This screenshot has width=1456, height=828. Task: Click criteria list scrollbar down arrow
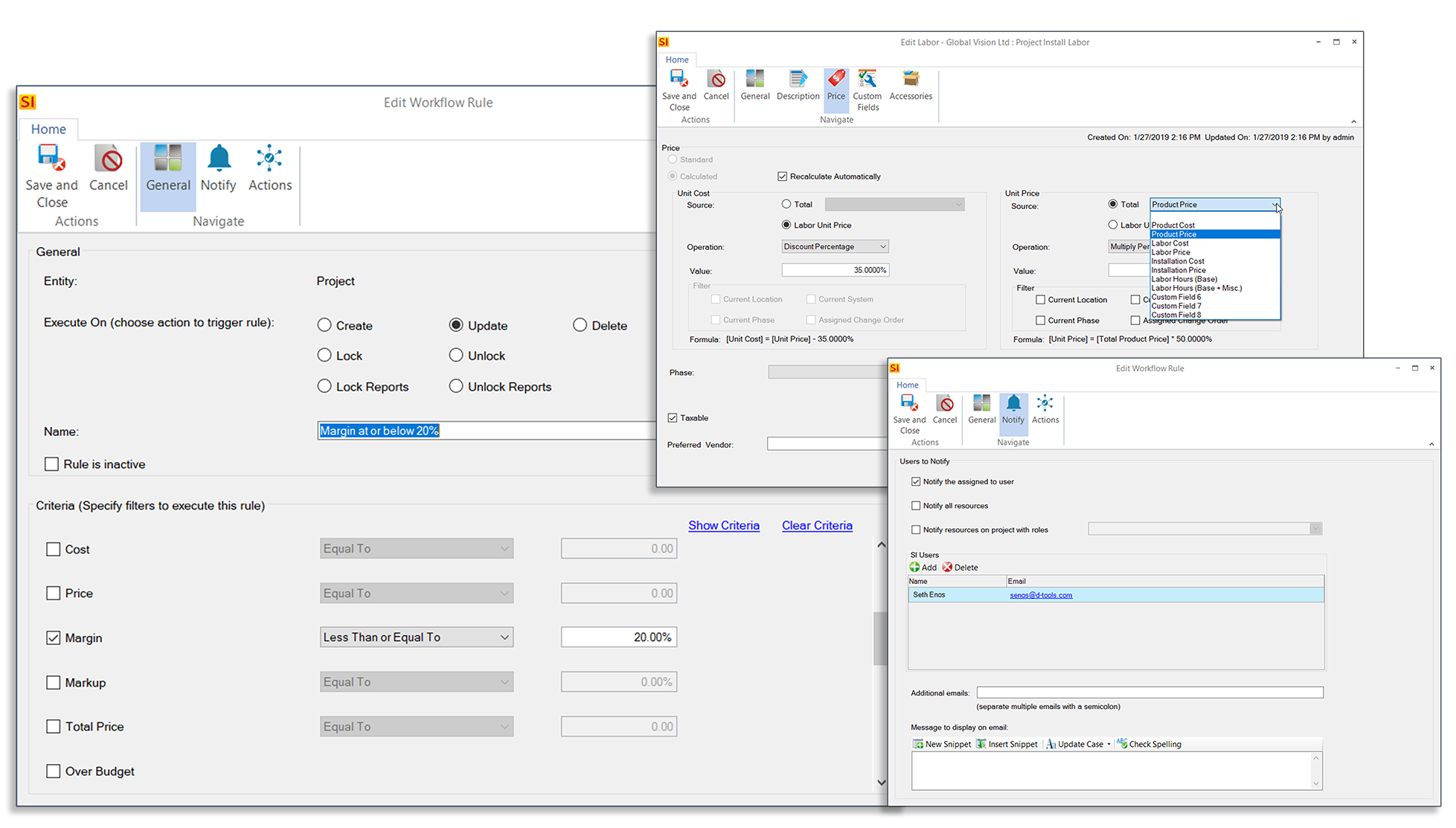point(881,782)
